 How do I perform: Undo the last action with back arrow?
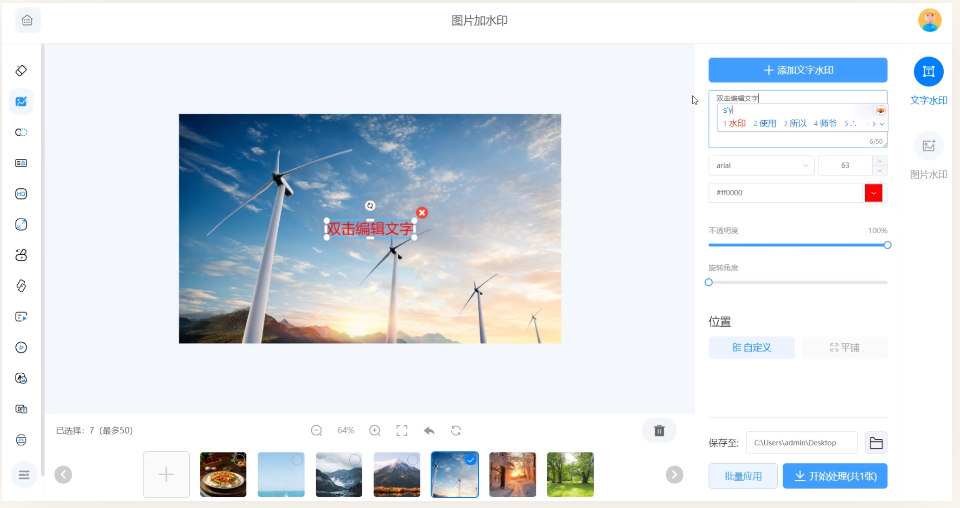coord(429,431)
